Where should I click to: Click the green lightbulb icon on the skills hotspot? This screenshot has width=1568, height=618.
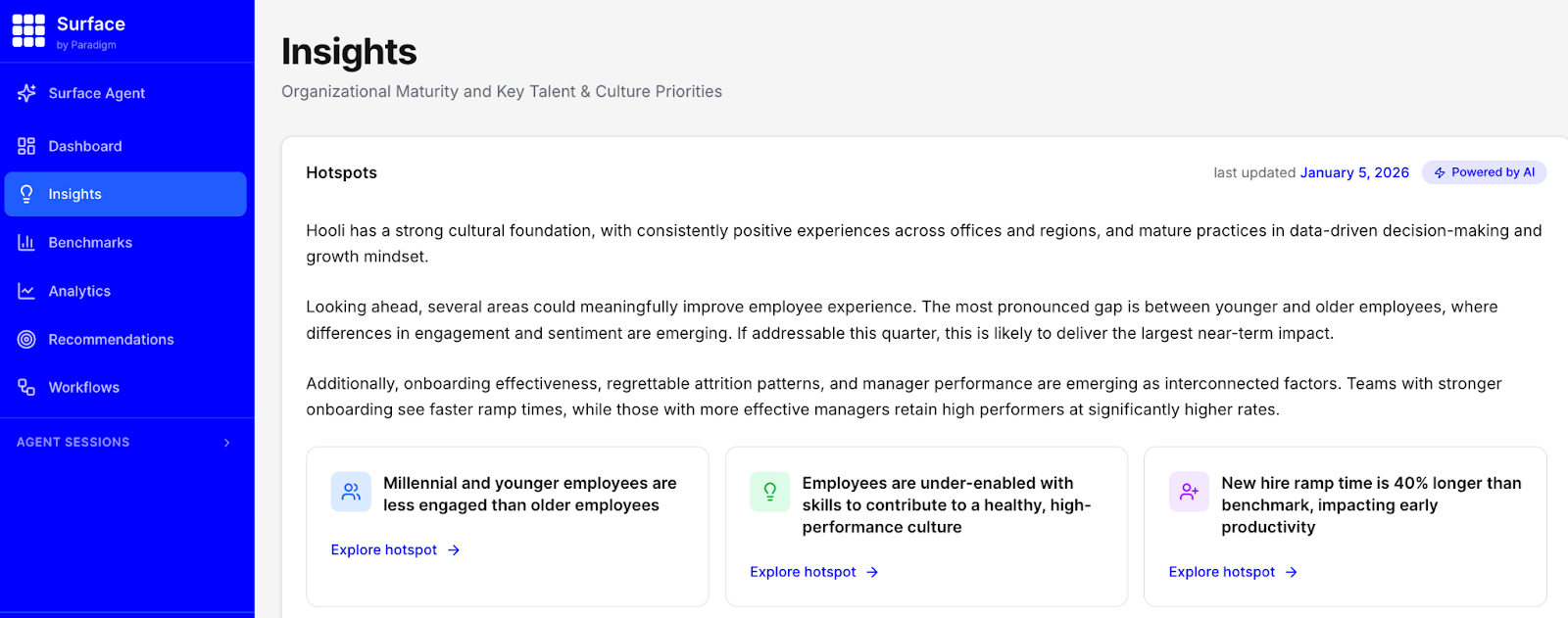769,492
